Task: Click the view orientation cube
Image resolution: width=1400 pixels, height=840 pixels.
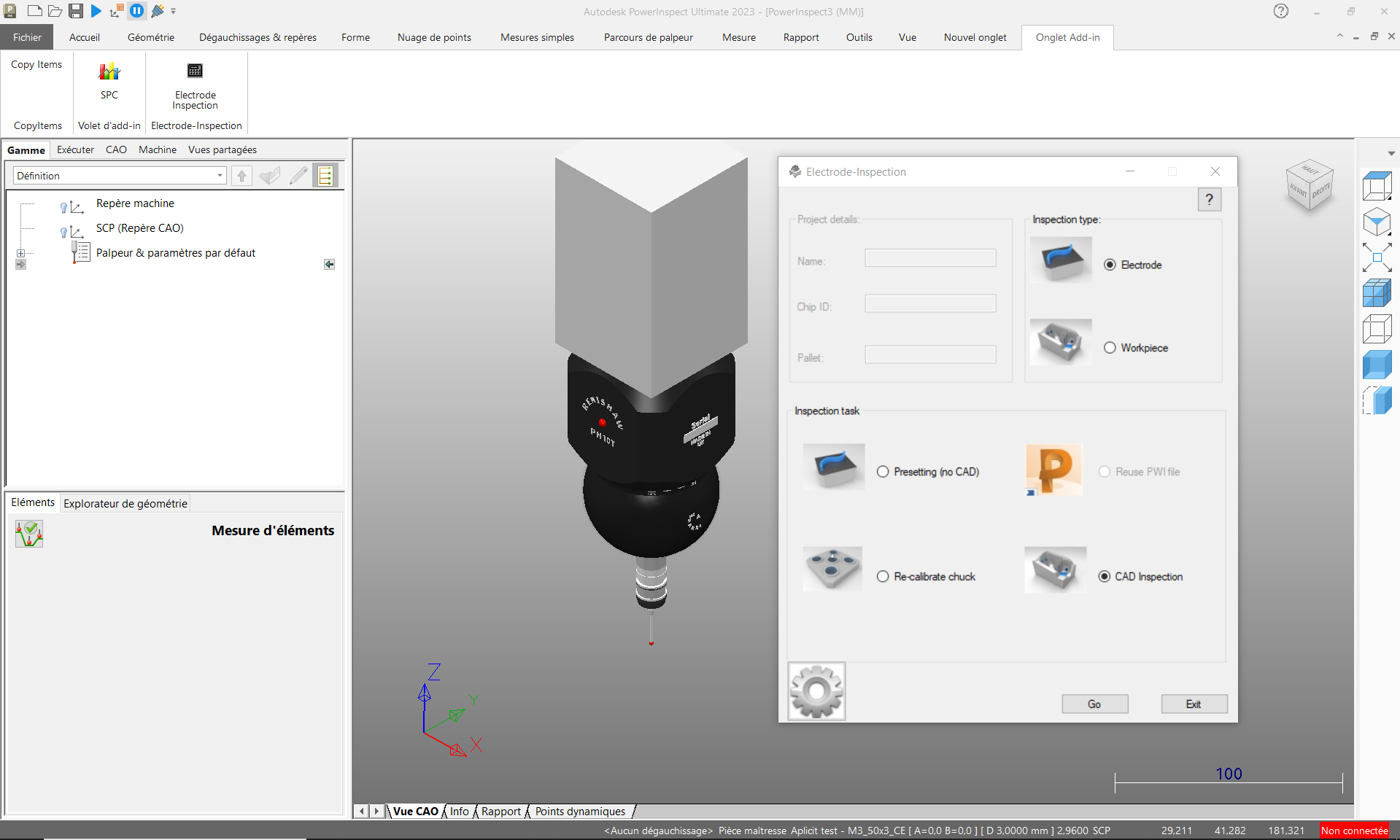Action: [x=1310, y=185]
